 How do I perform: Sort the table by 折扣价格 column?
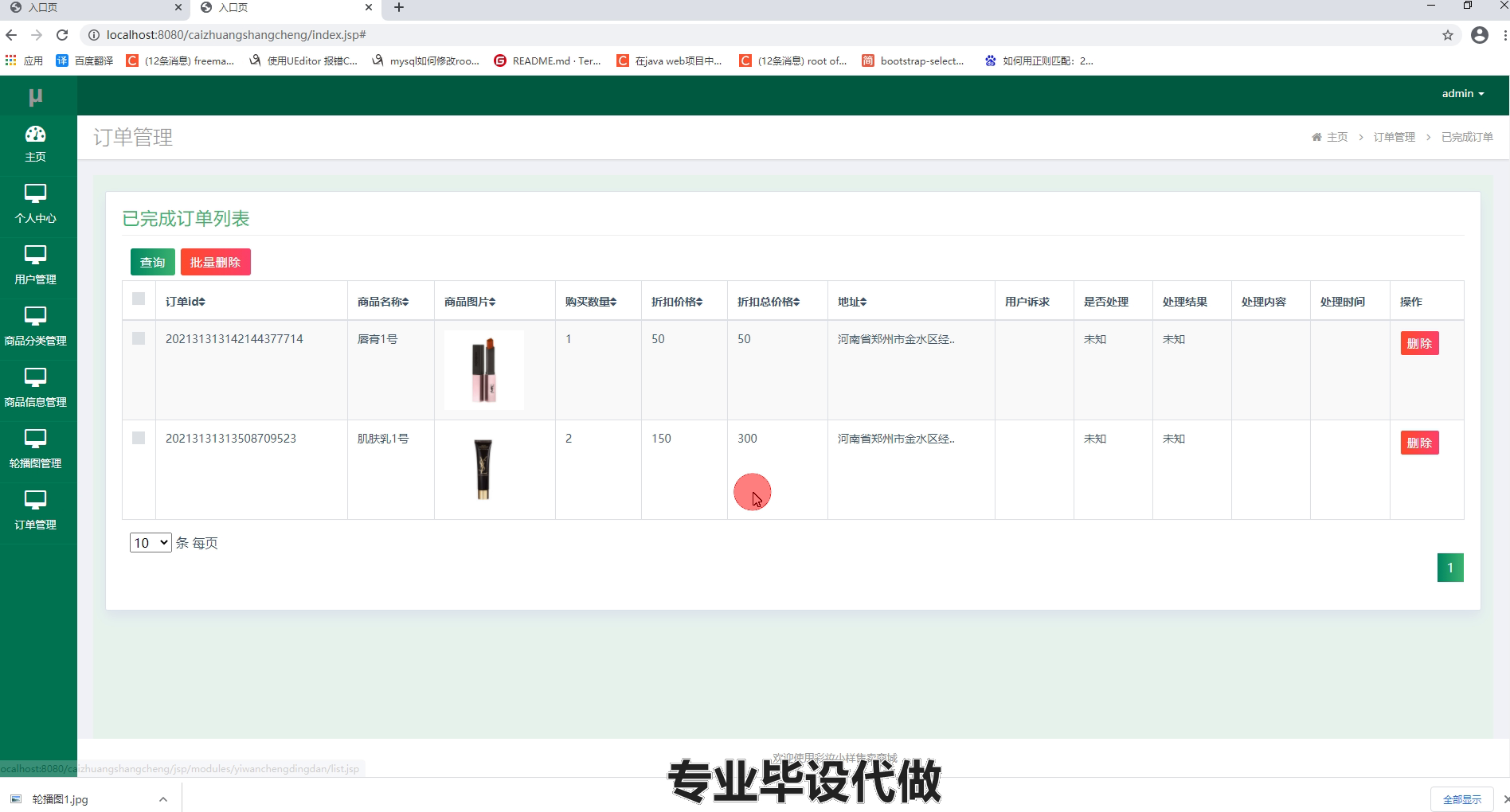[677, 302]
